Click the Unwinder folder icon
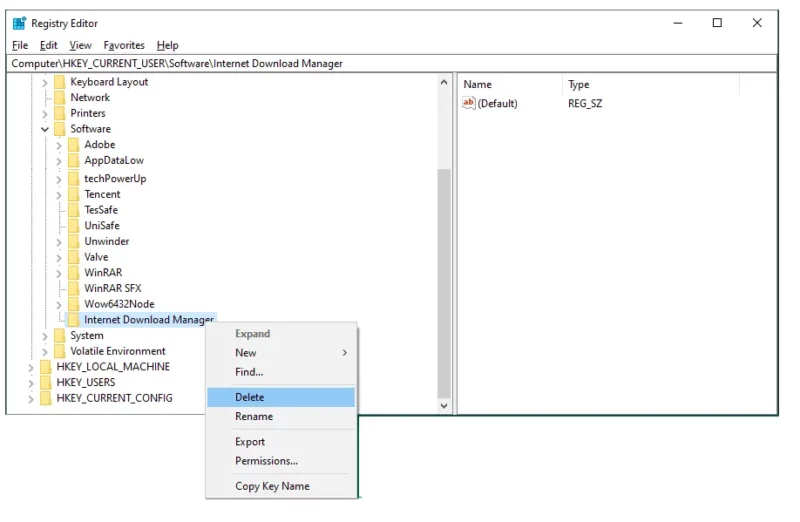 click(74, 241)
